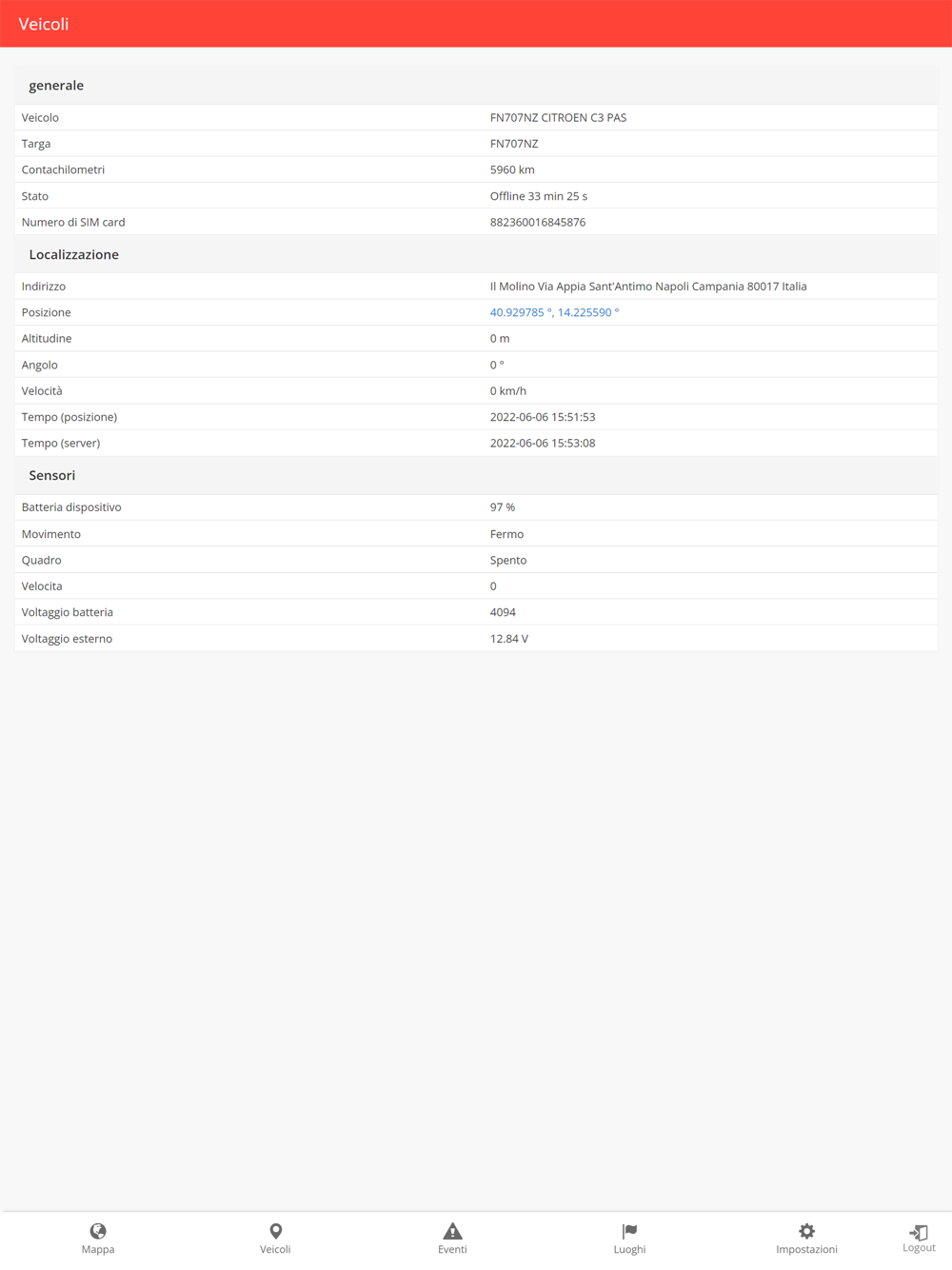Image resolution: width=952 pixels, height=1270 pixels.
Task: Select the Movimento value Fermo
Action: [506, 534]
